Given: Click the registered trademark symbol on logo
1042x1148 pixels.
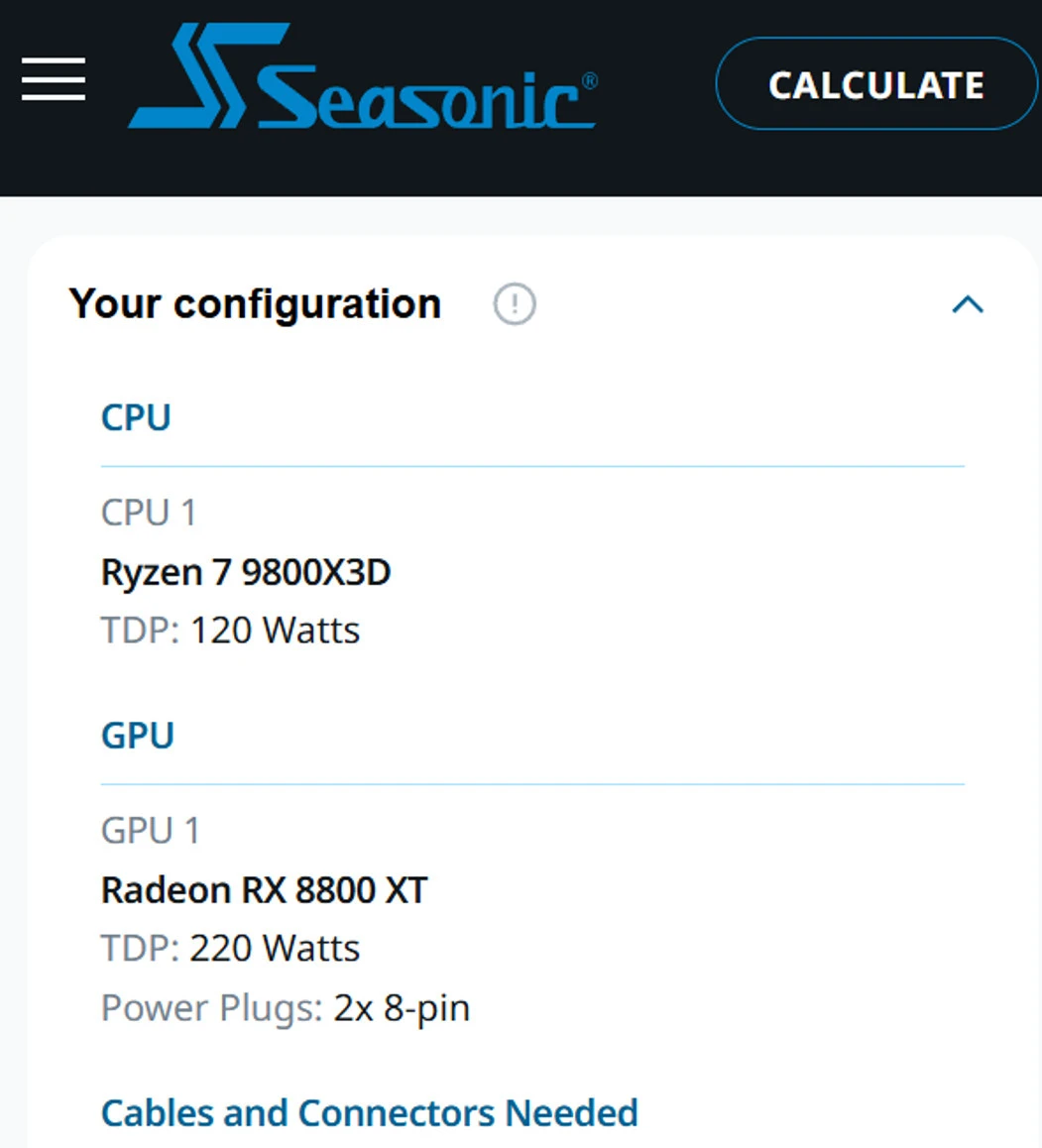Looking at the screenshot, I should [589, 81].
